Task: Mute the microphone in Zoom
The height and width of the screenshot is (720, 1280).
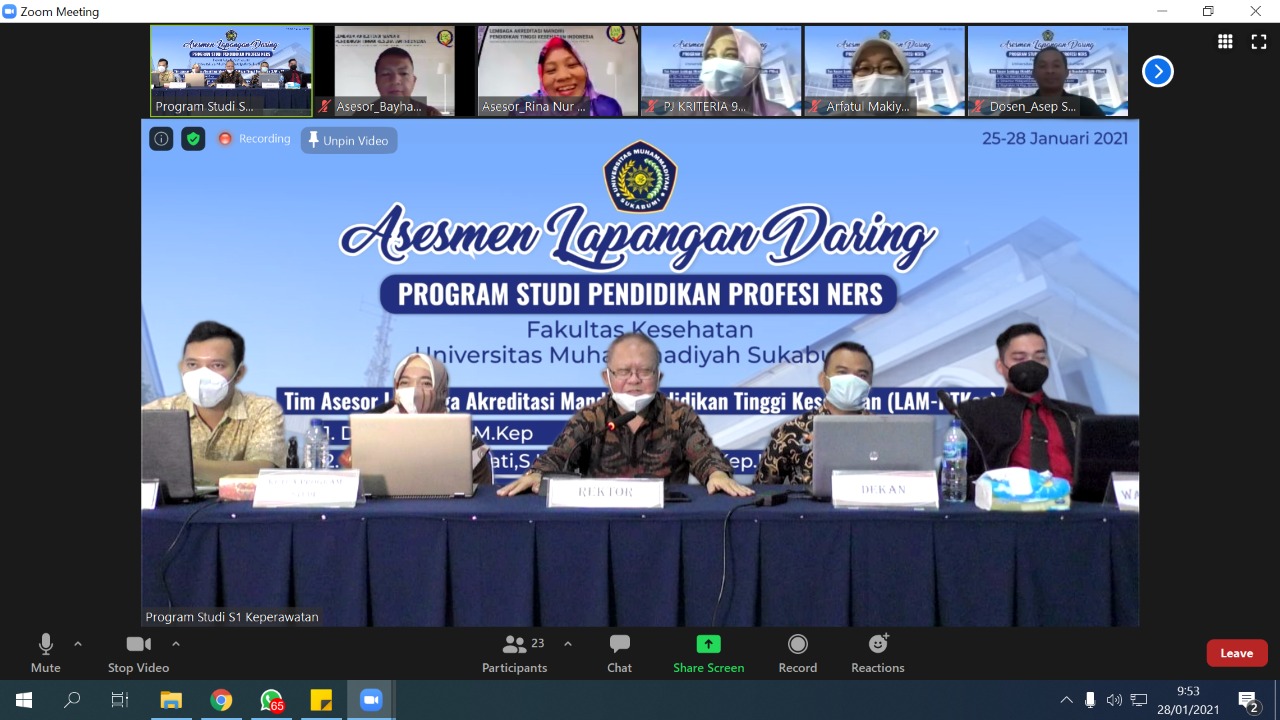Action: tap(45, 654)
